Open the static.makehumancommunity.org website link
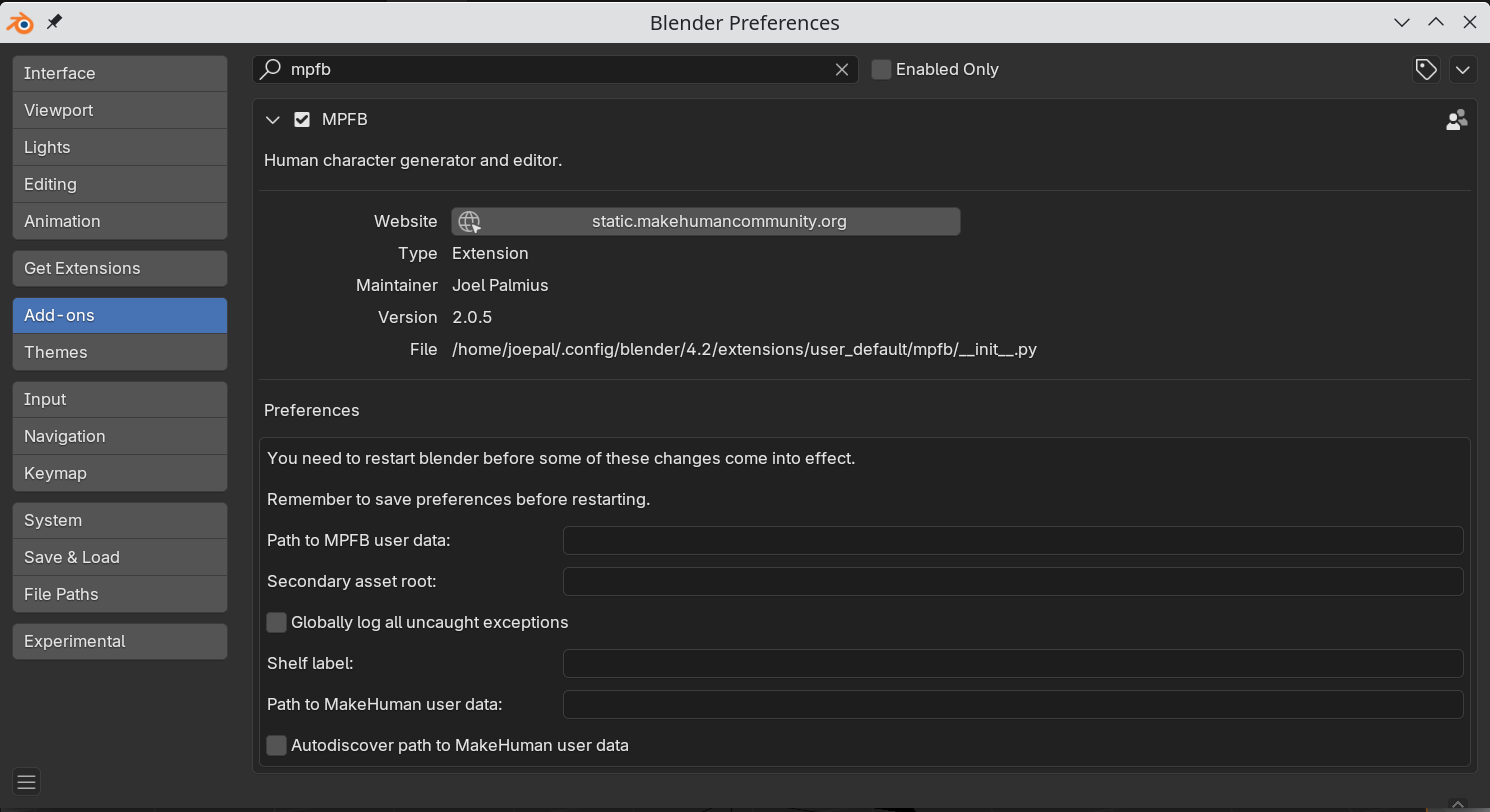Screen dimensions: 1490x812 (x=706, y=222)
